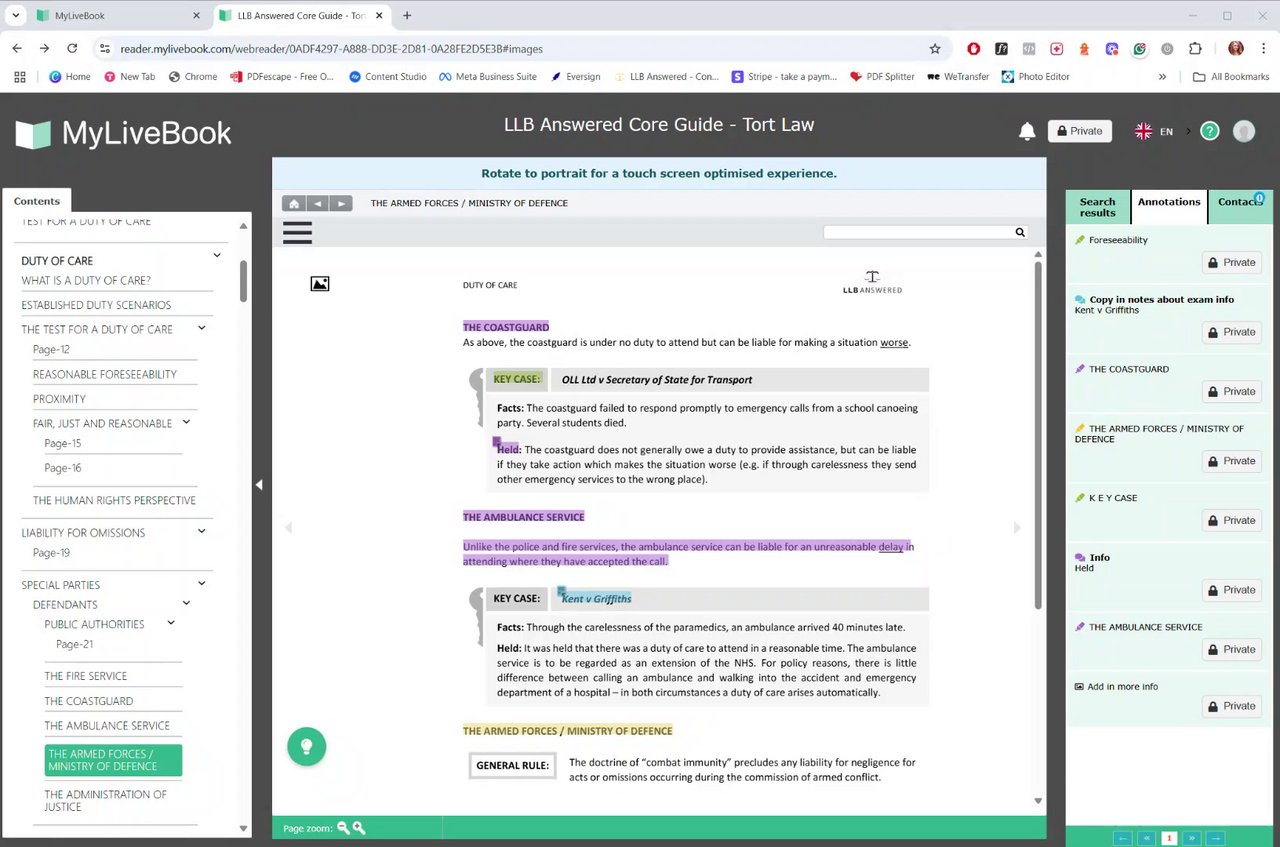1280x847 pixels.
Task: Open THE ADMINISTRATION OF JUSTICE in contents
Action: click(x=106, y=800)
